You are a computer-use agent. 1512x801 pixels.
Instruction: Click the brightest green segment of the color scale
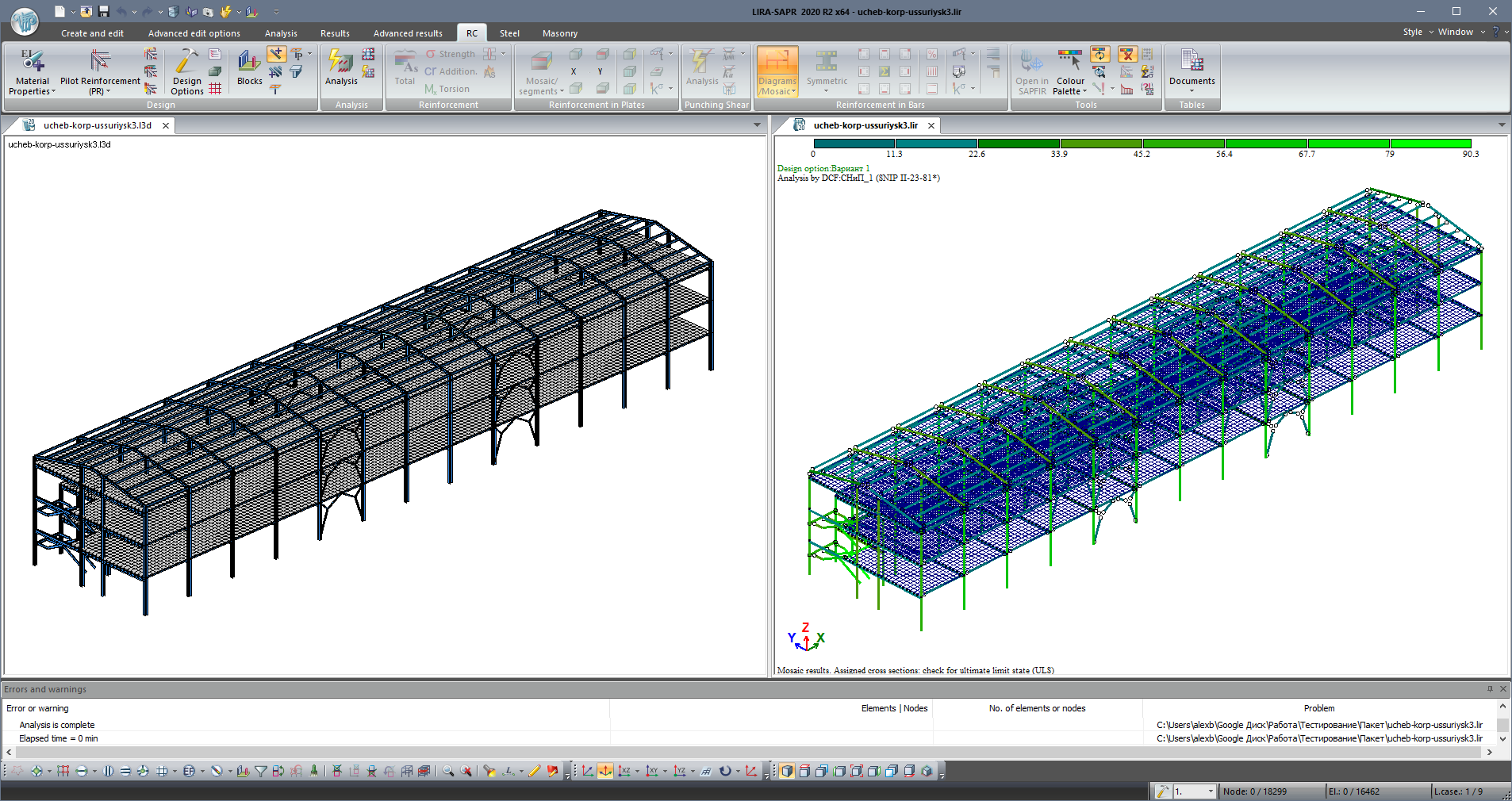coord(1430,144)
